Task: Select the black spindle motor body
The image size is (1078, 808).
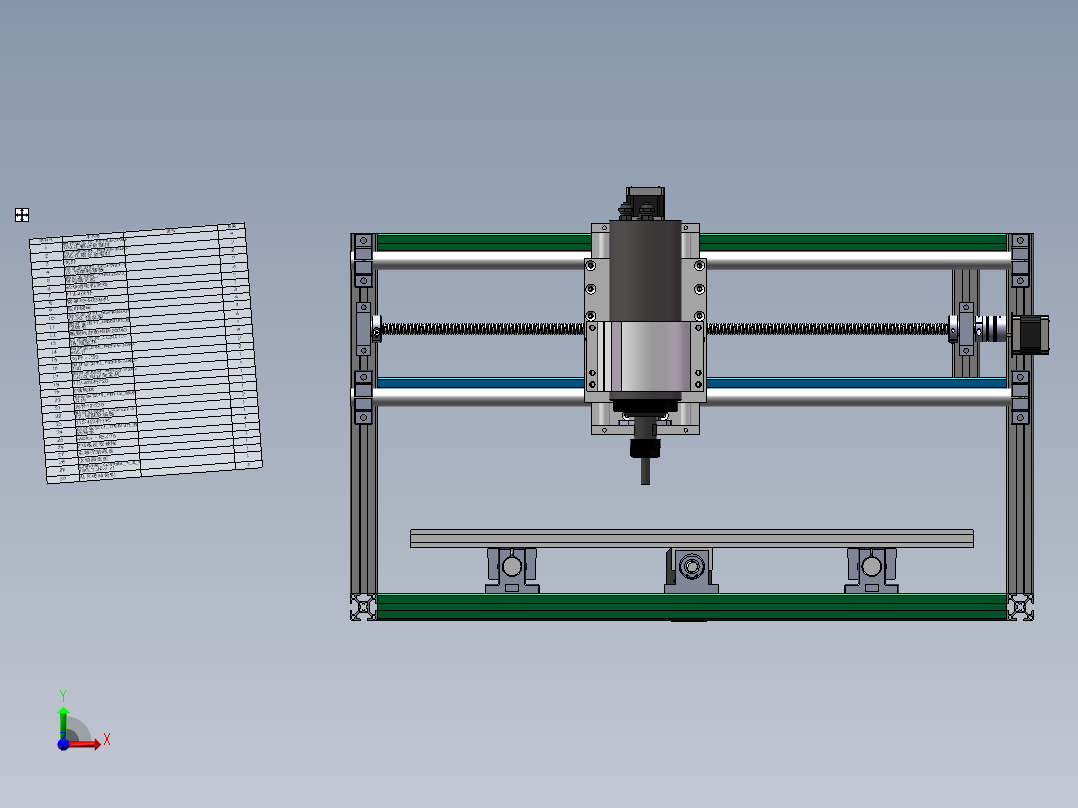Action: 645,271
